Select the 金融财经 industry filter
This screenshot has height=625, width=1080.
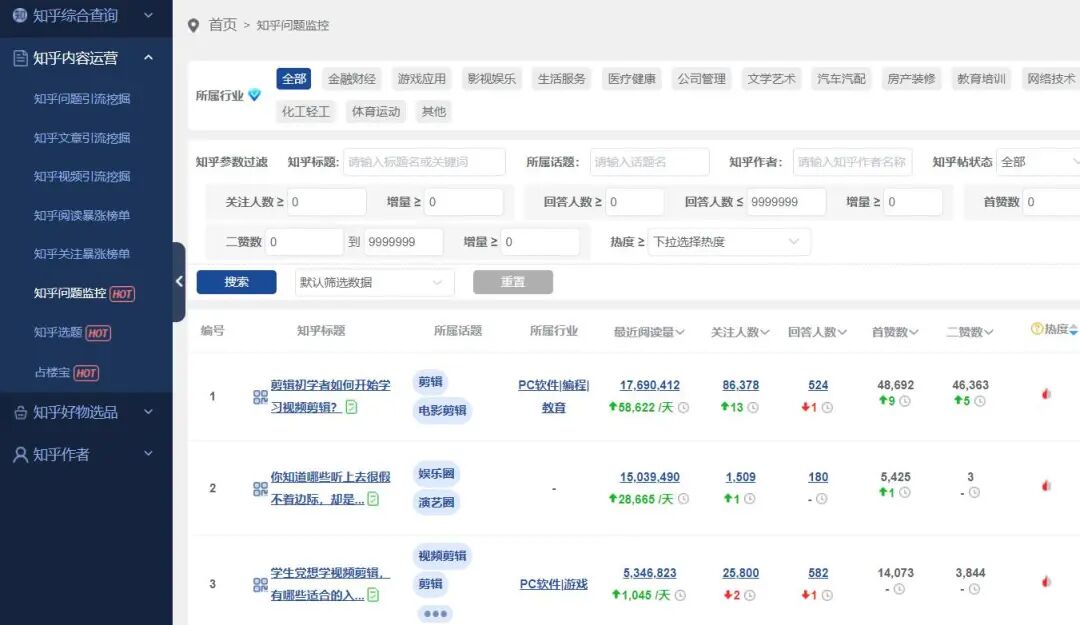coord(352,79)
